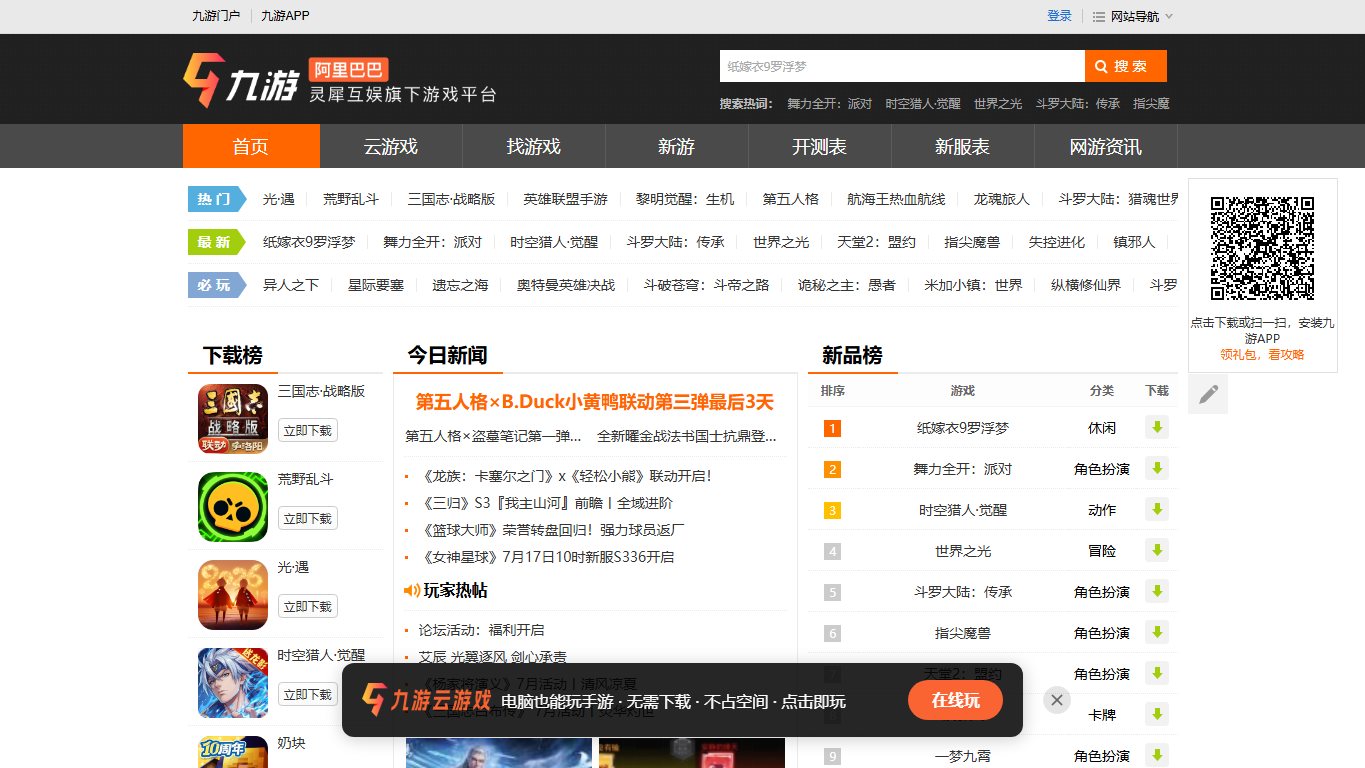This screenshot has width=1365, height=768.
Task: Click 立即下载 for 光·遇
Action: (307, 606)
